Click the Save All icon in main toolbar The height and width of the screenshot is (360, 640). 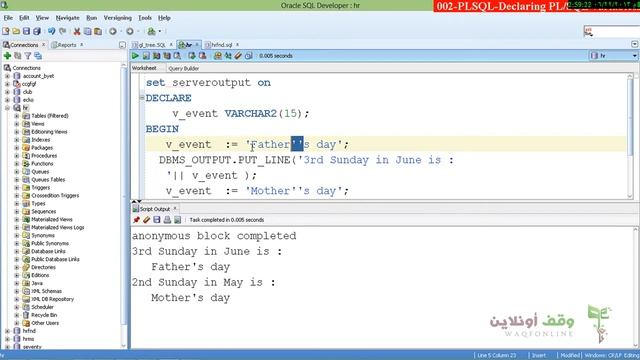click(x=37, y=31)
